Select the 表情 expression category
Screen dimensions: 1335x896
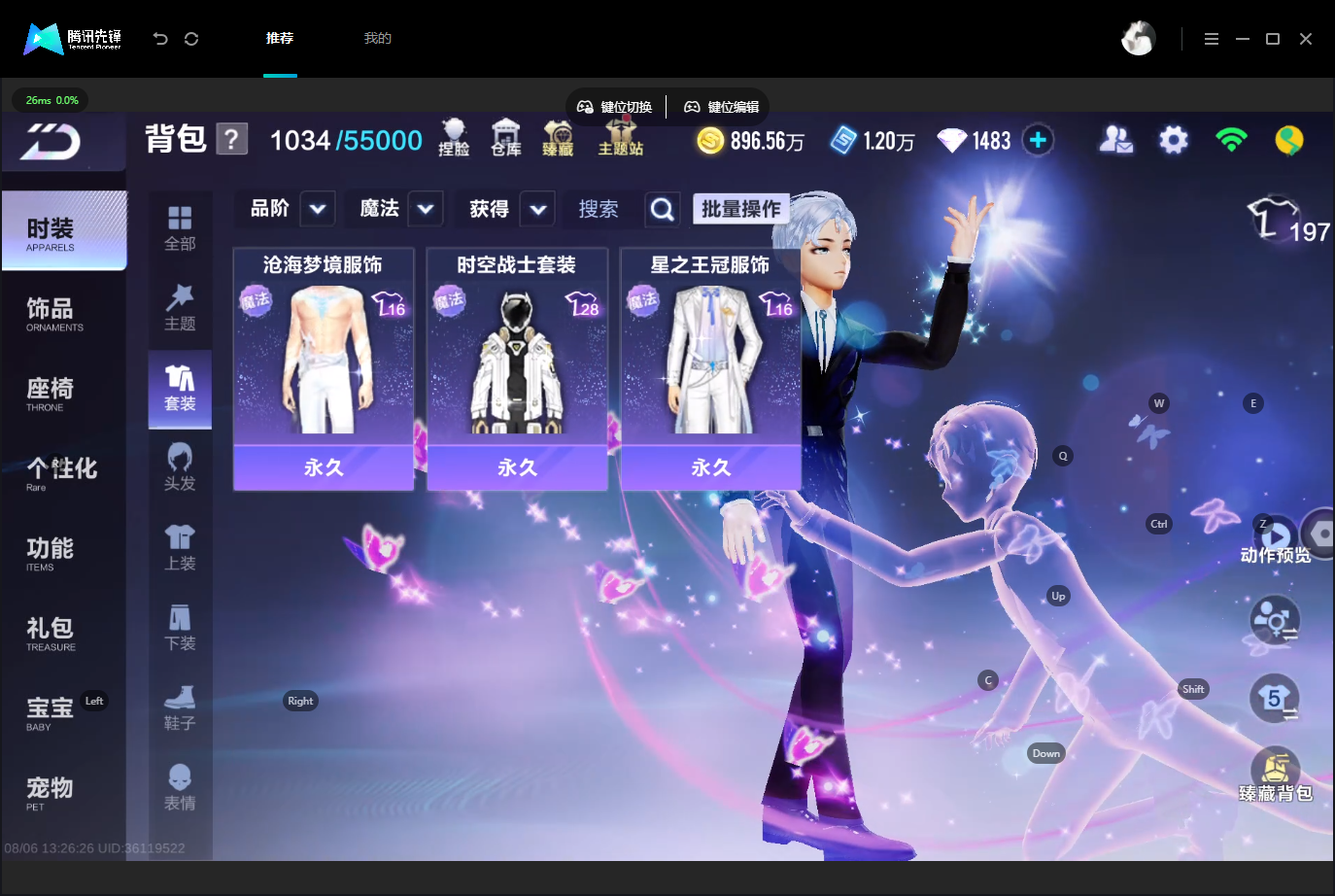(180, 788)
